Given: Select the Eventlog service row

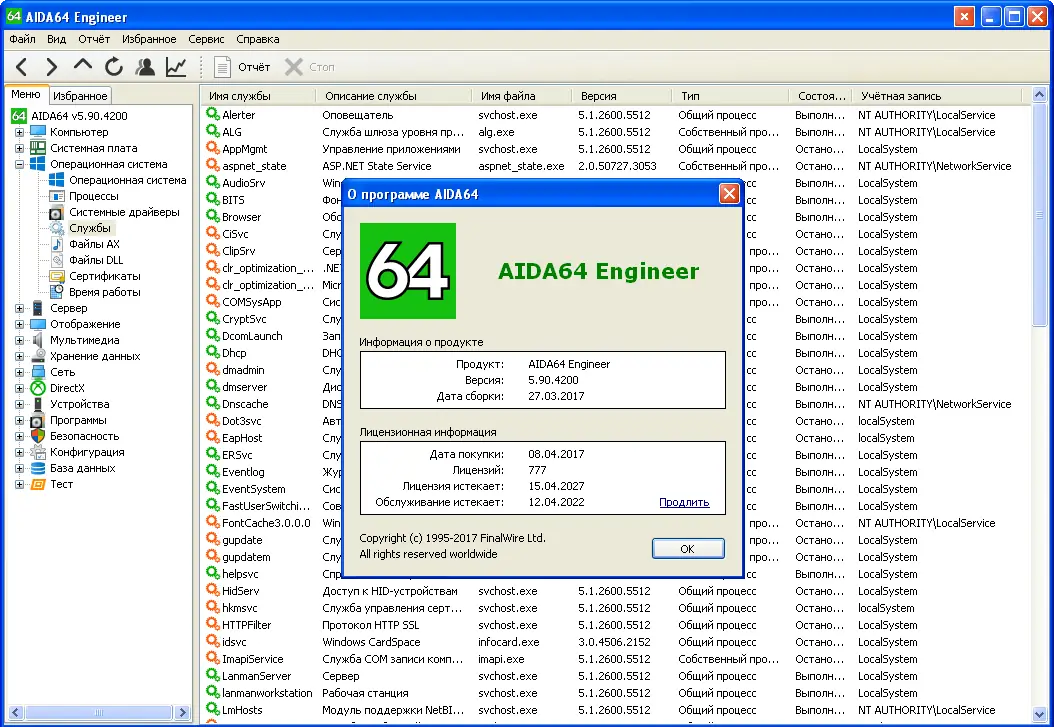Looking at the screenshot, I should [615, 472].
